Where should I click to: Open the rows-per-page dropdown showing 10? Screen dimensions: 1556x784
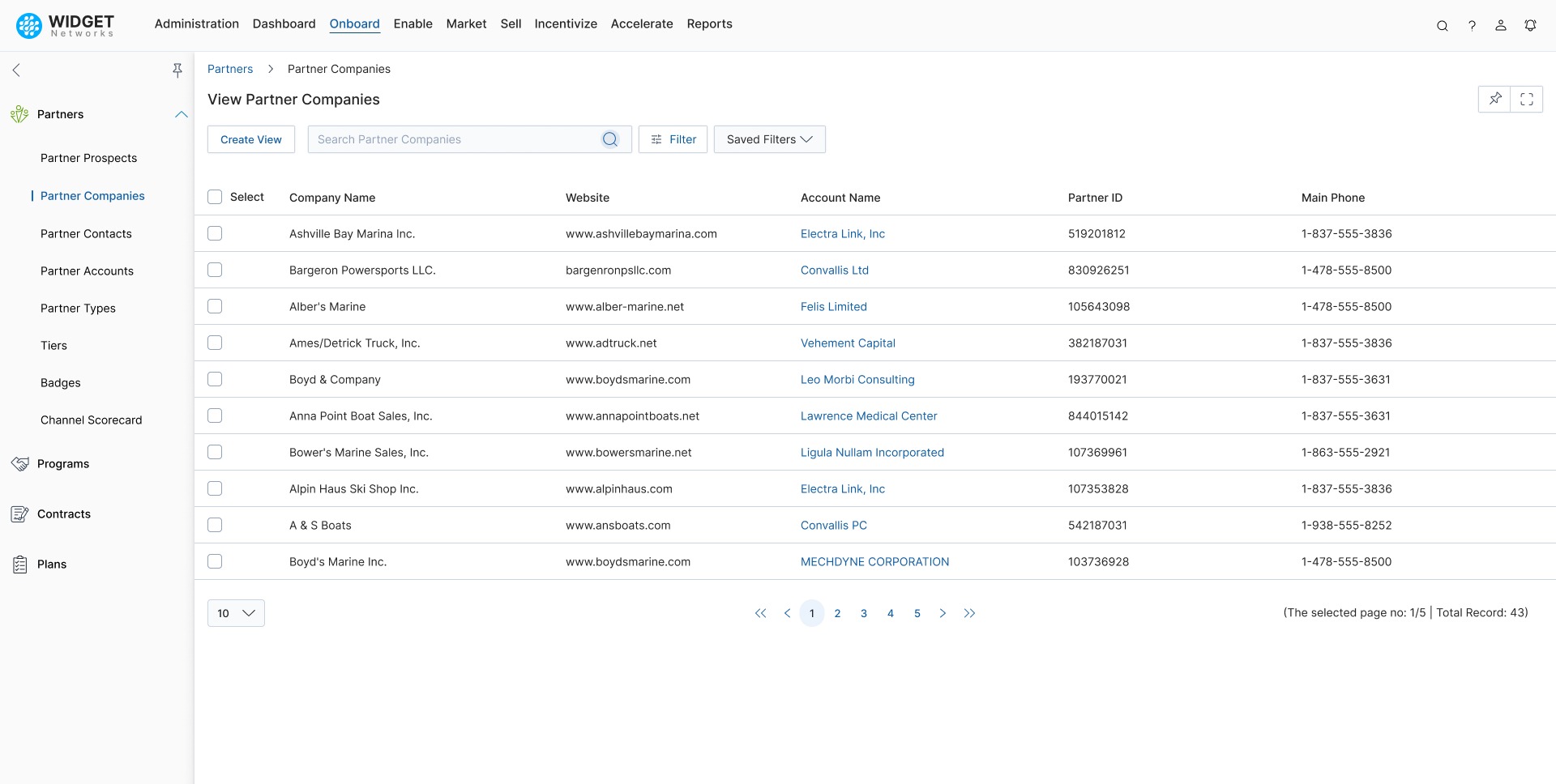[236, 613]
